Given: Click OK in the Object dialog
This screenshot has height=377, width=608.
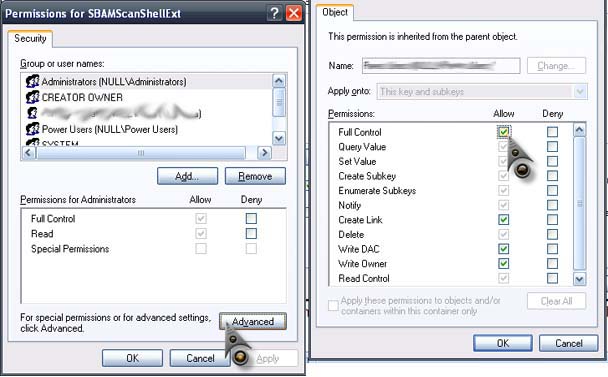Looking at the screenshot, I should click(503, 343).
